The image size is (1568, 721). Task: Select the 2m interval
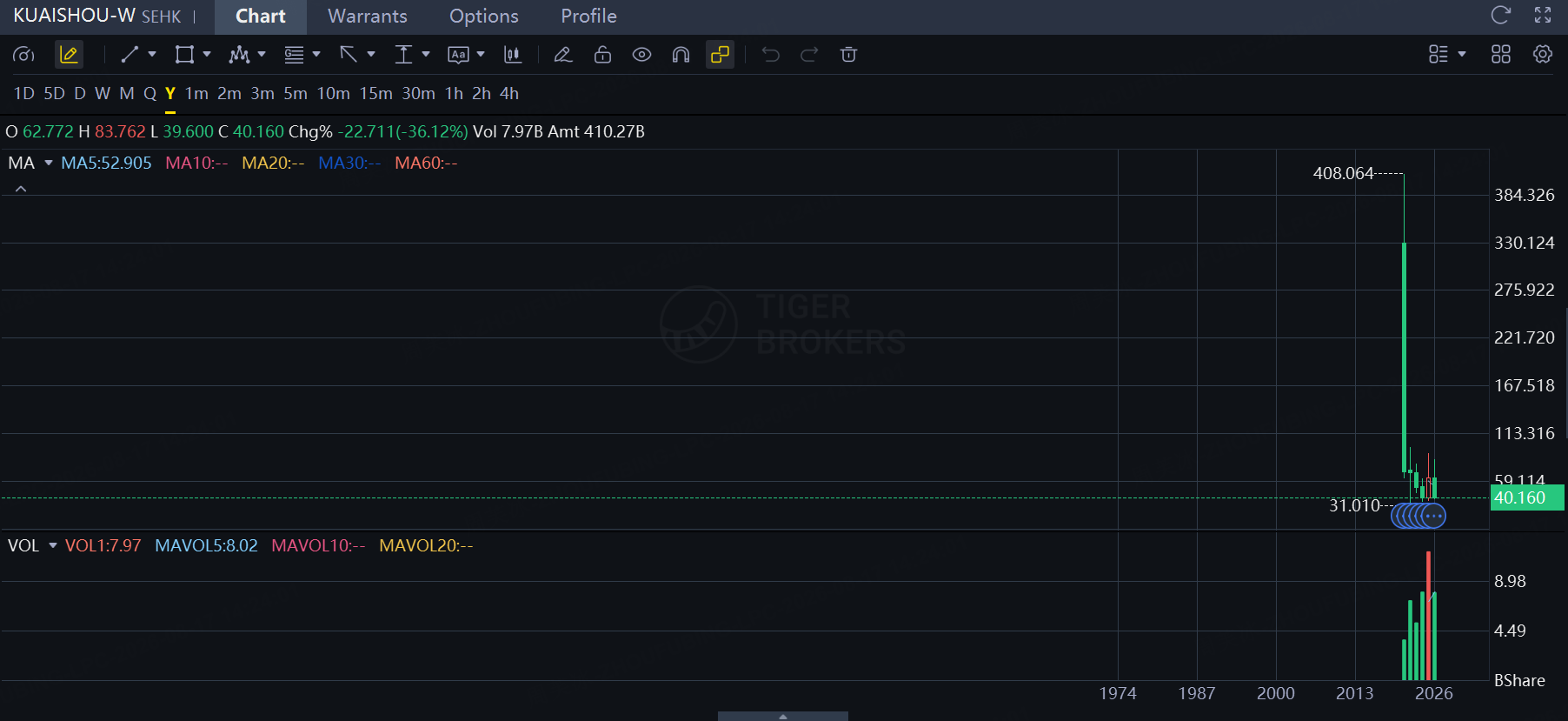[229, 93]
